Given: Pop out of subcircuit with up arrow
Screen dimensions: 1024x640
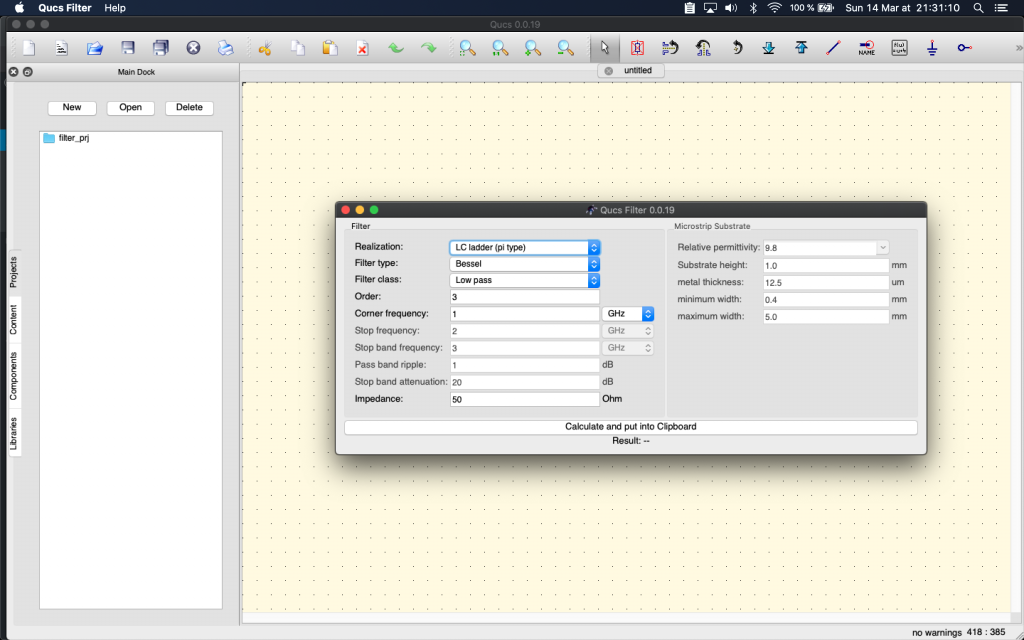Looking at the screenshot, I should pos(801,48).
